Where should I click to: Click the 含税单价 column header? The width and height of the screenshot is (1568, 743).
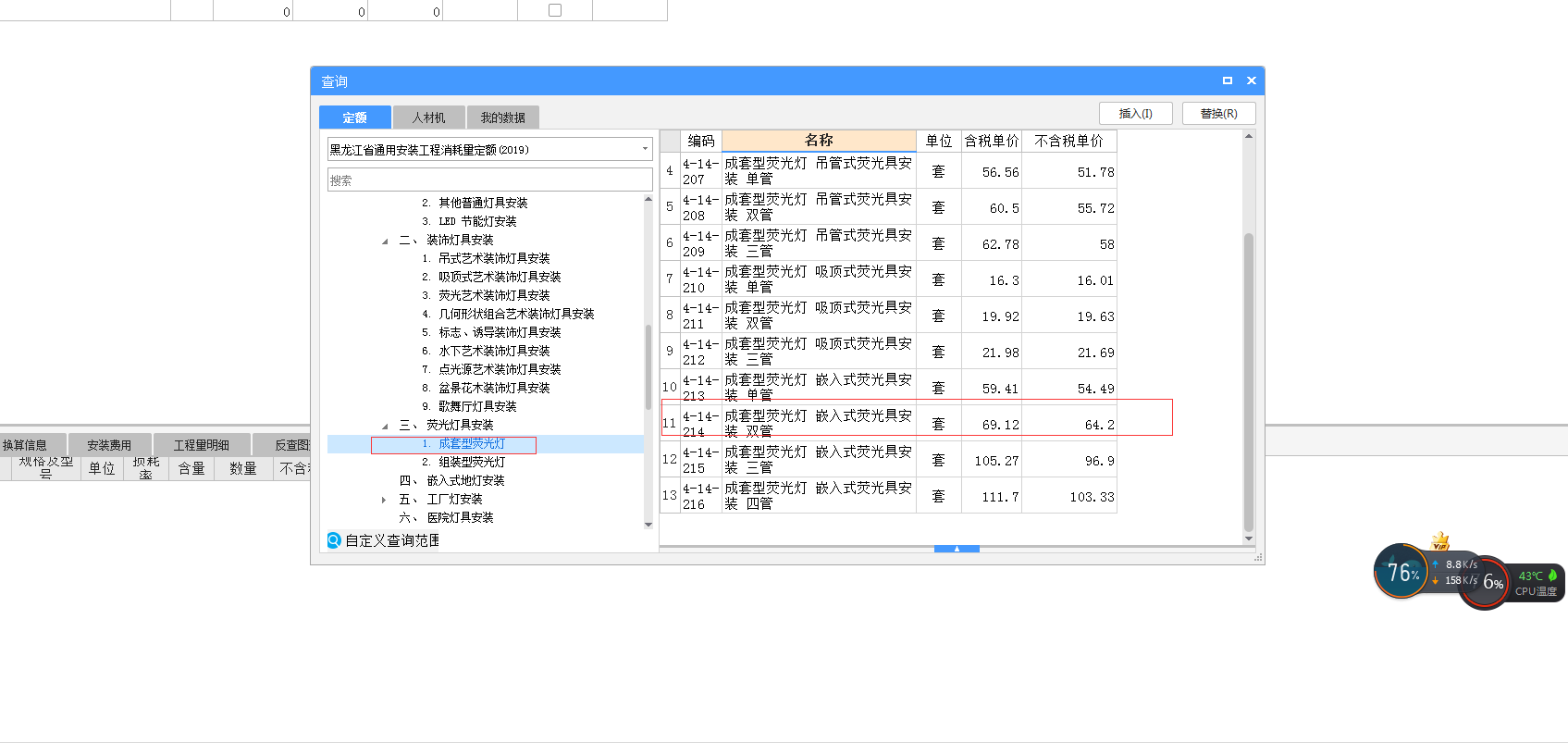(992, 141)
